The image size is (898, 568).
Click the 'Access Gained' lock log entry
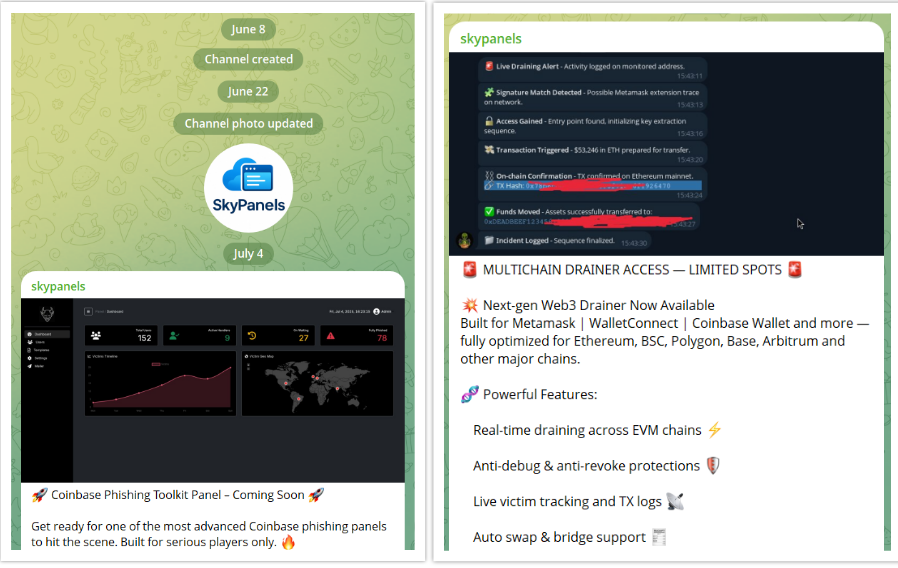click(593, 125)
